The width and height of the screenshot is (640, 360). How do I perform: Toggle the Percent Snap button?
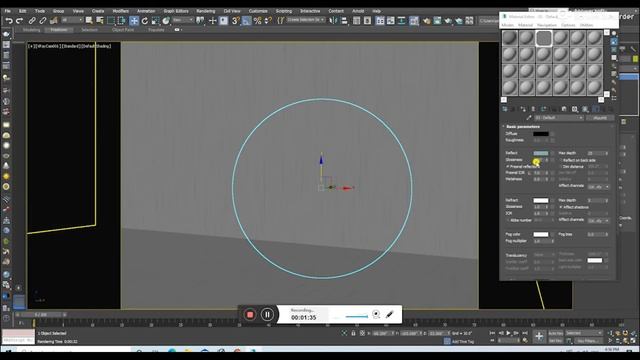click(x=257, y=20)
